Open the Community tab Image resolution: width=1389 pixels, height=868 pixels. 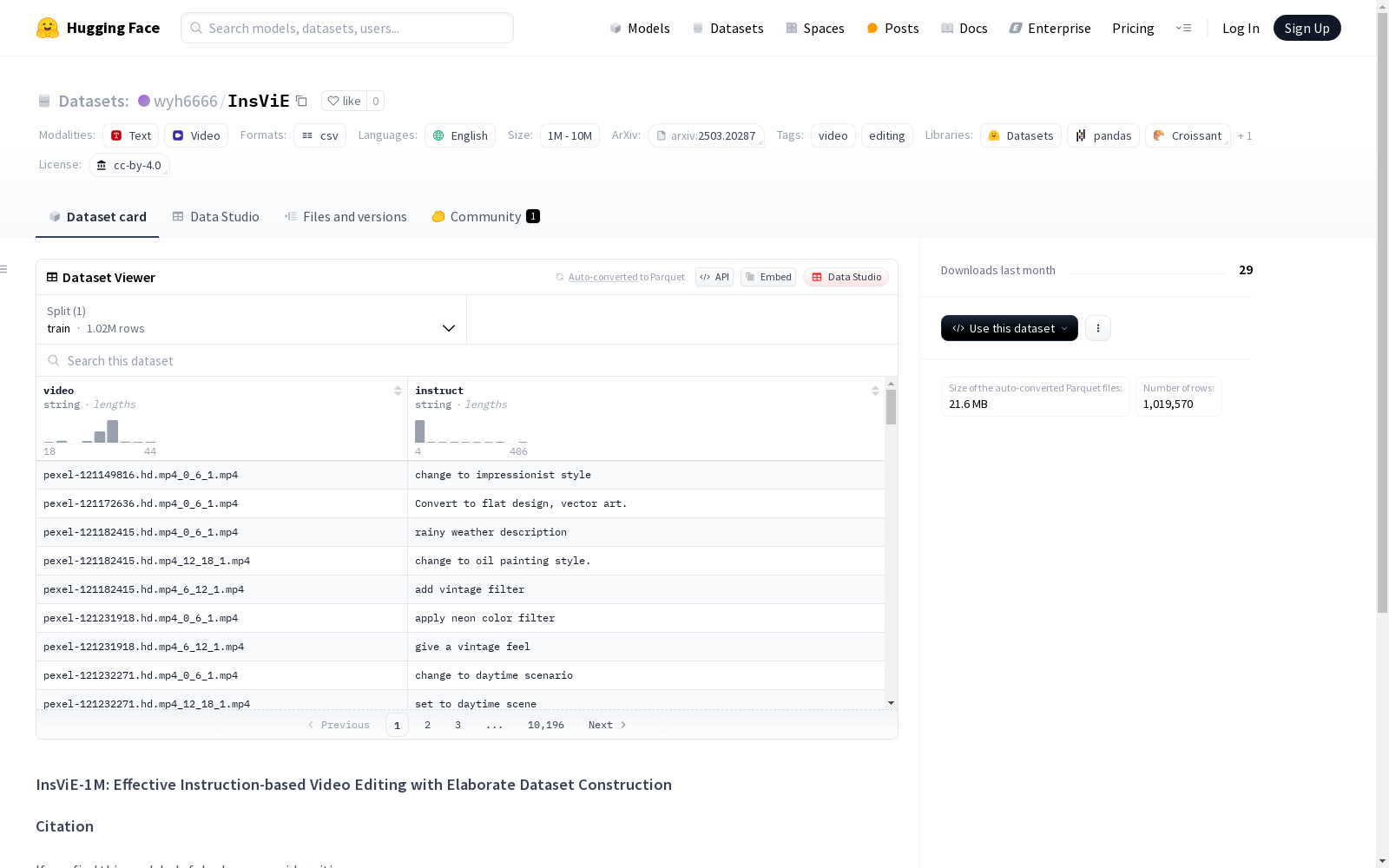486,217
